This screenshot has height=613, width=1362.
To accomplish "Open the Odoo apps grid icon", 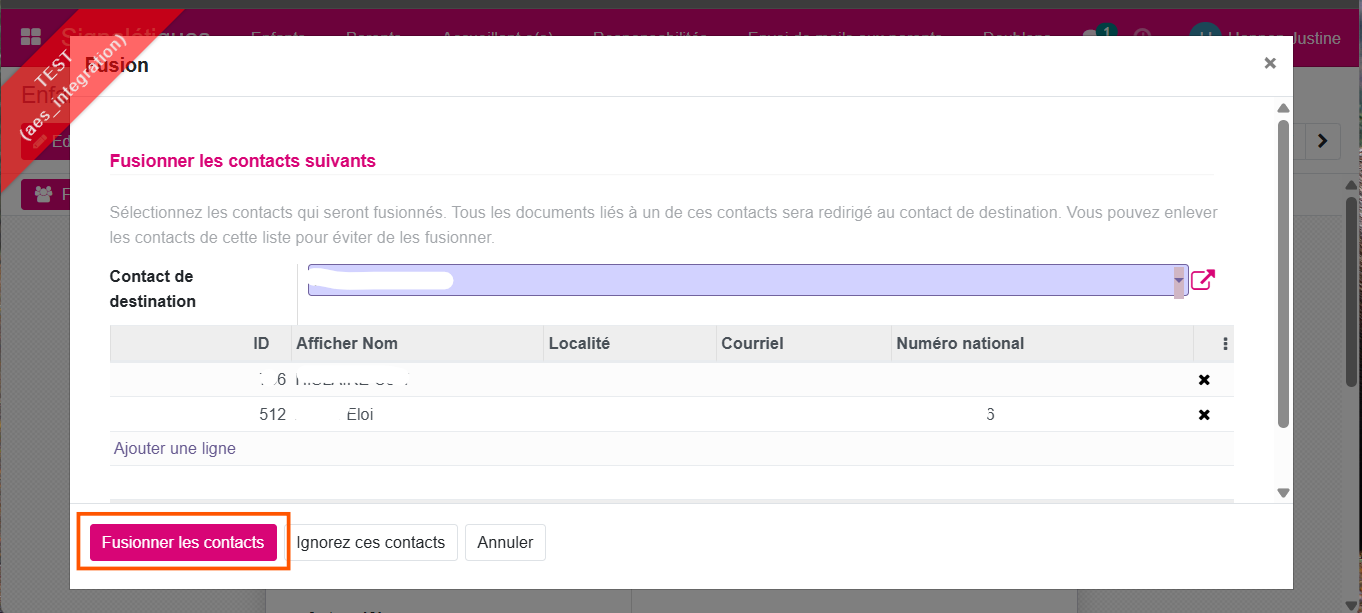I will 33,36.
